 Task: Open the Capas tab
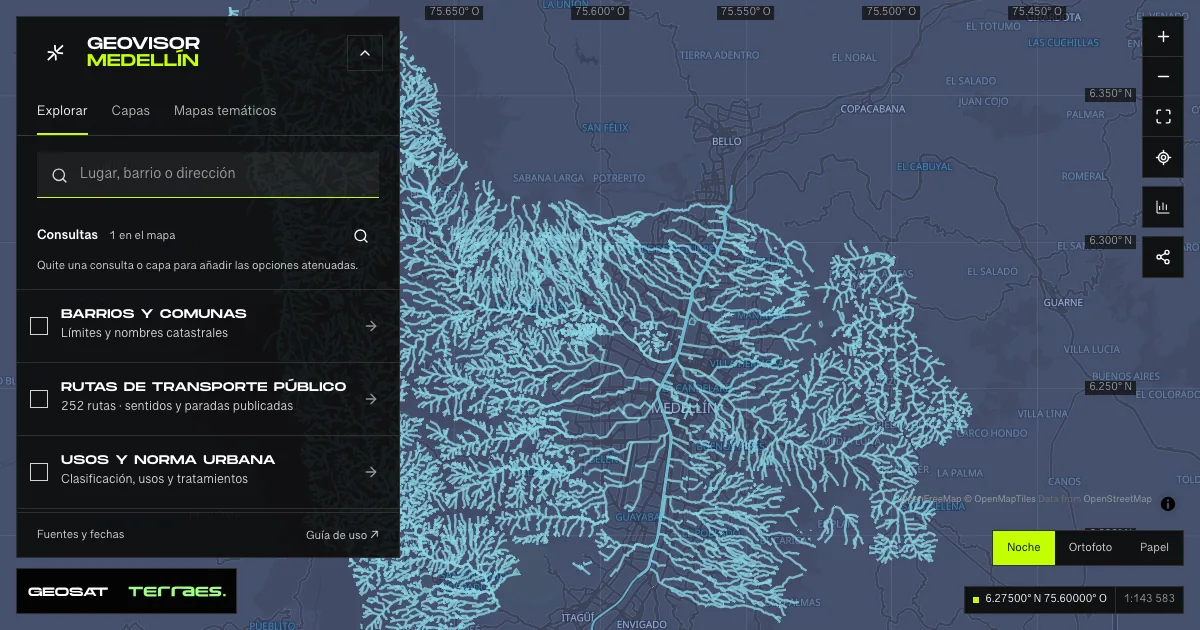click(131, 111)
